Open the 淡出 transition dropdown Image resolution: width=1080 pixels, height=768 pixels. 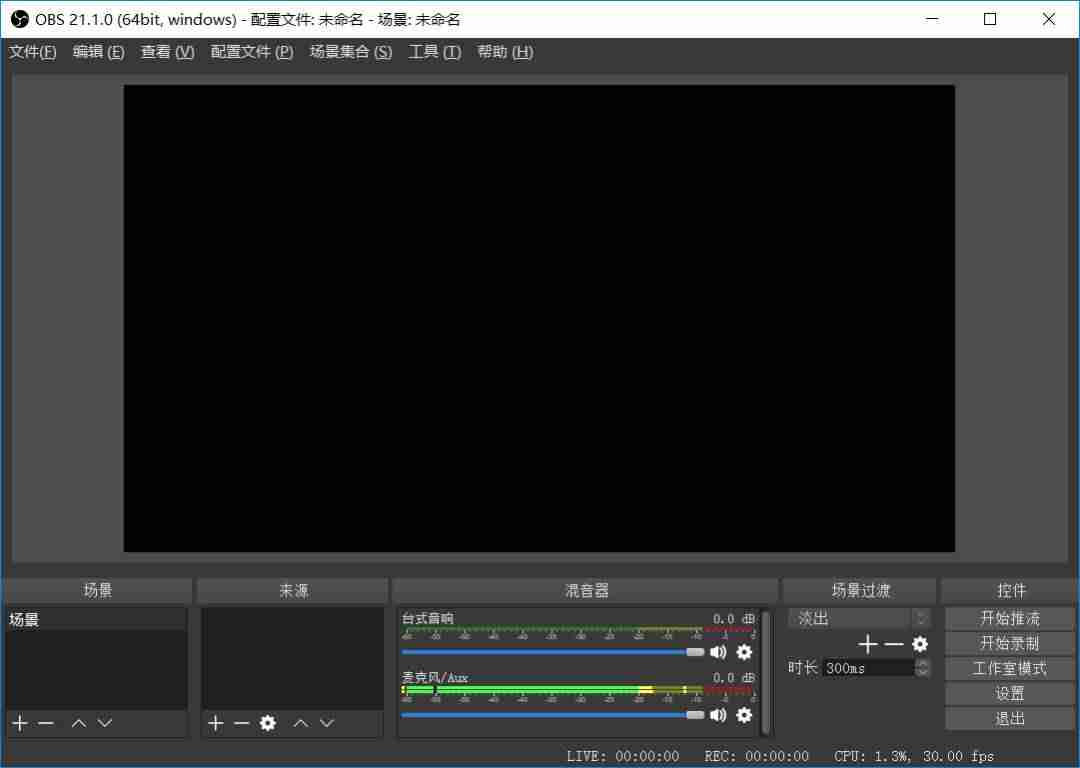pos(860,618)
